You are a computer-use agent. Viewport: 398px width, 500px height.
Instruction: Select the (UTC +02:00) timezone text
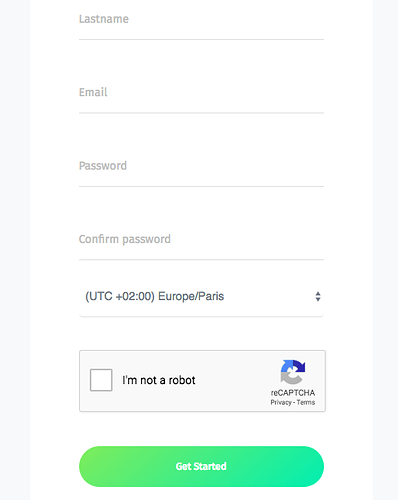[120, 296]
